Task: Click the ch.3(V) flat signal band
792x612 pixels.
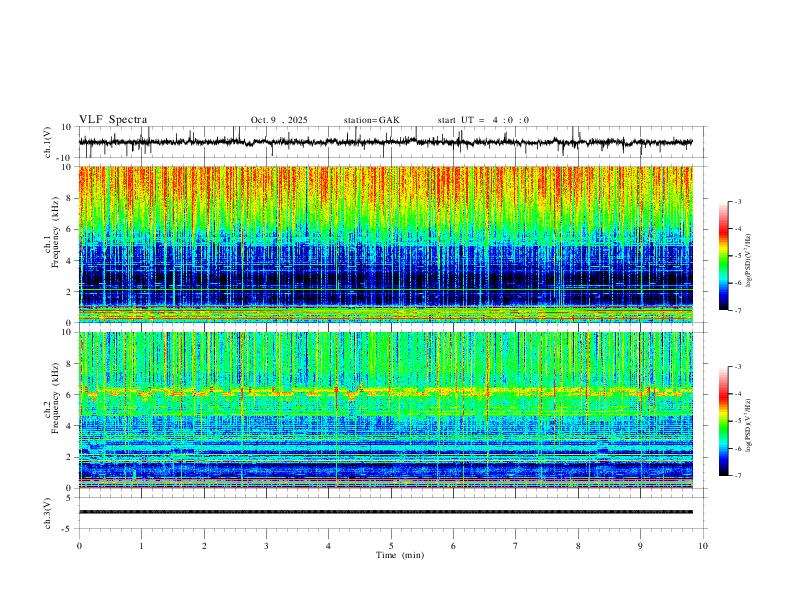Action: (x=386, y=512)
